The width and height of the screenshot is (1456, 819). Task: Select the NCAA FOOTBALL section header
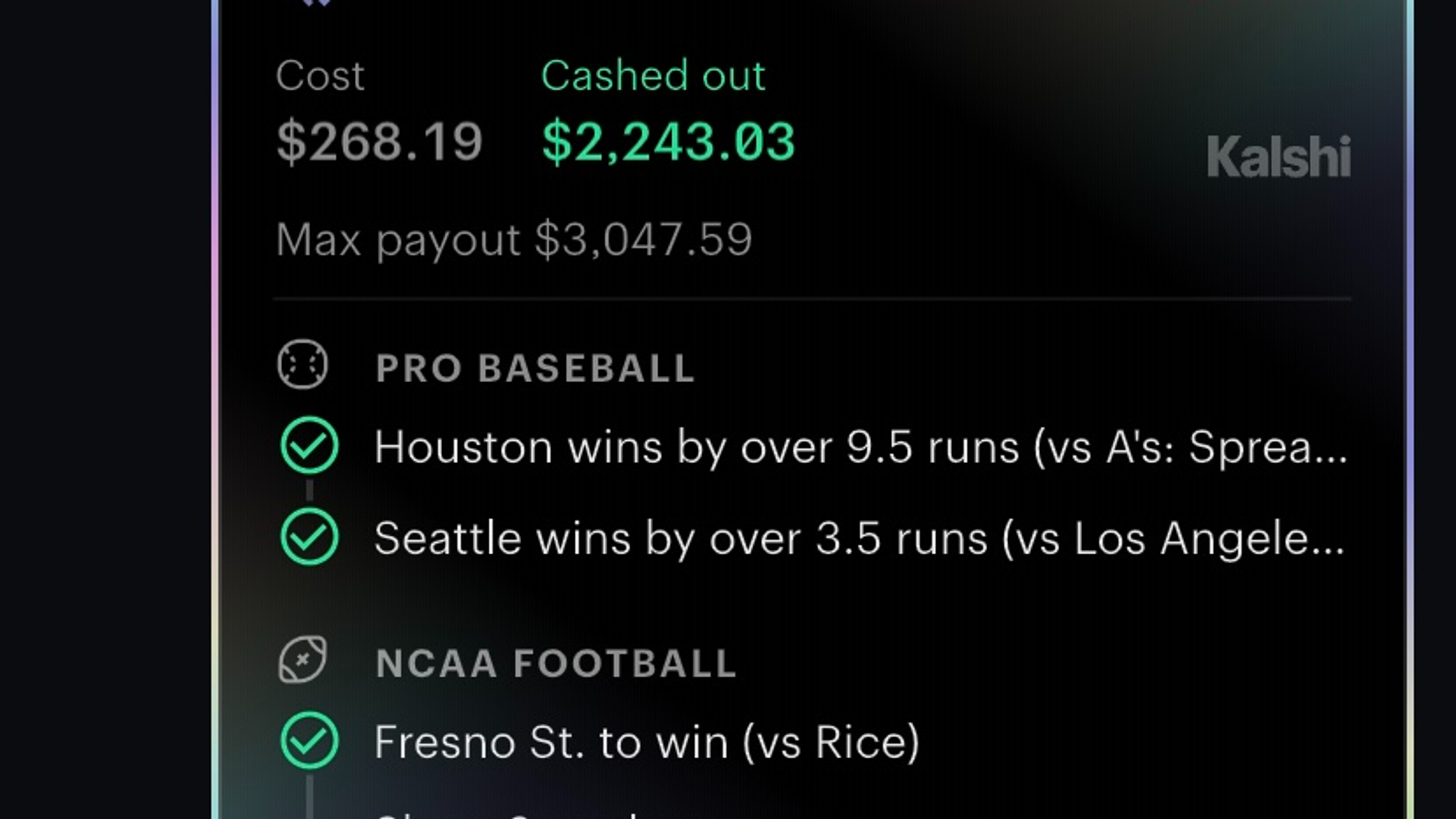pyautogui.click(x=556, y=663)
